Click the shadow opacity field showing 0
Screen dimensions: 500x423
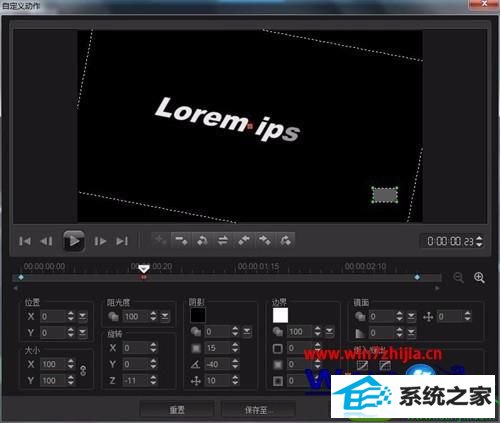point(218,332)
